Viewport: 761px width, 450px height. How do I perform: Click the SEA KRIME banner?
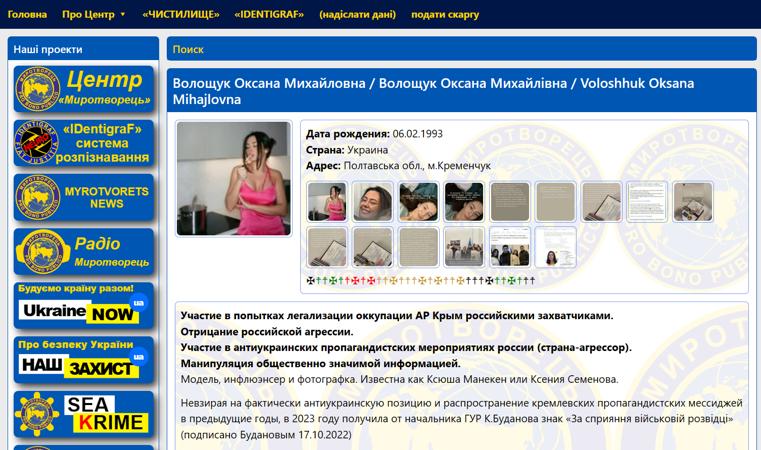[84, 414]
